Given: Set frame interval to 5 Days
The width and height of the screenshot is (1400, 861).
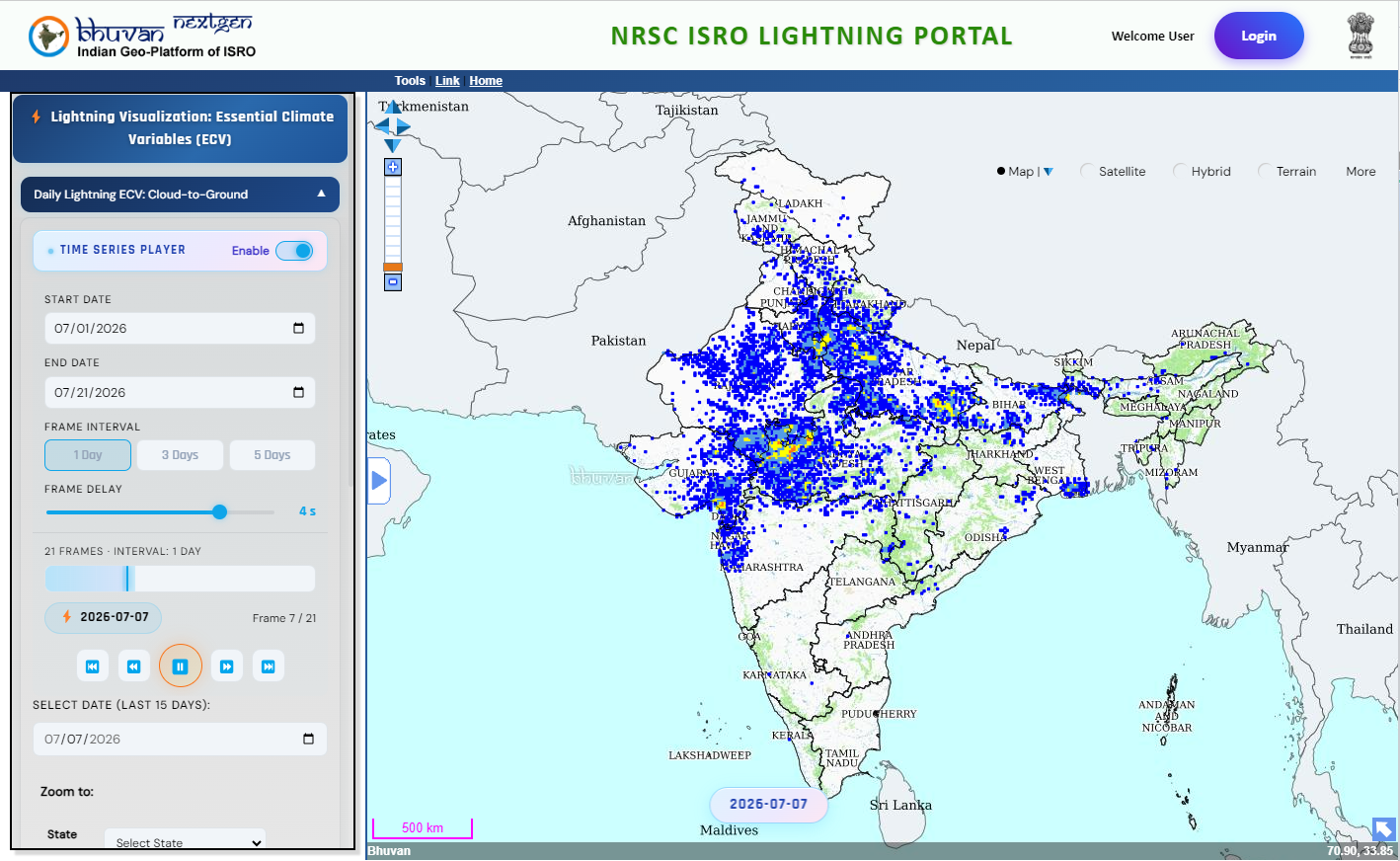Looking at the screenshot, I should point(272,455).
